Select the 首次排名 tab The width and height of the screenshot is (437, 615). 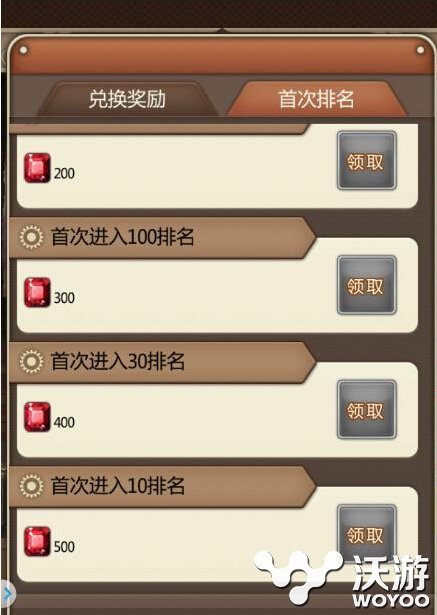pyautogui.click(x=316, y=99)
